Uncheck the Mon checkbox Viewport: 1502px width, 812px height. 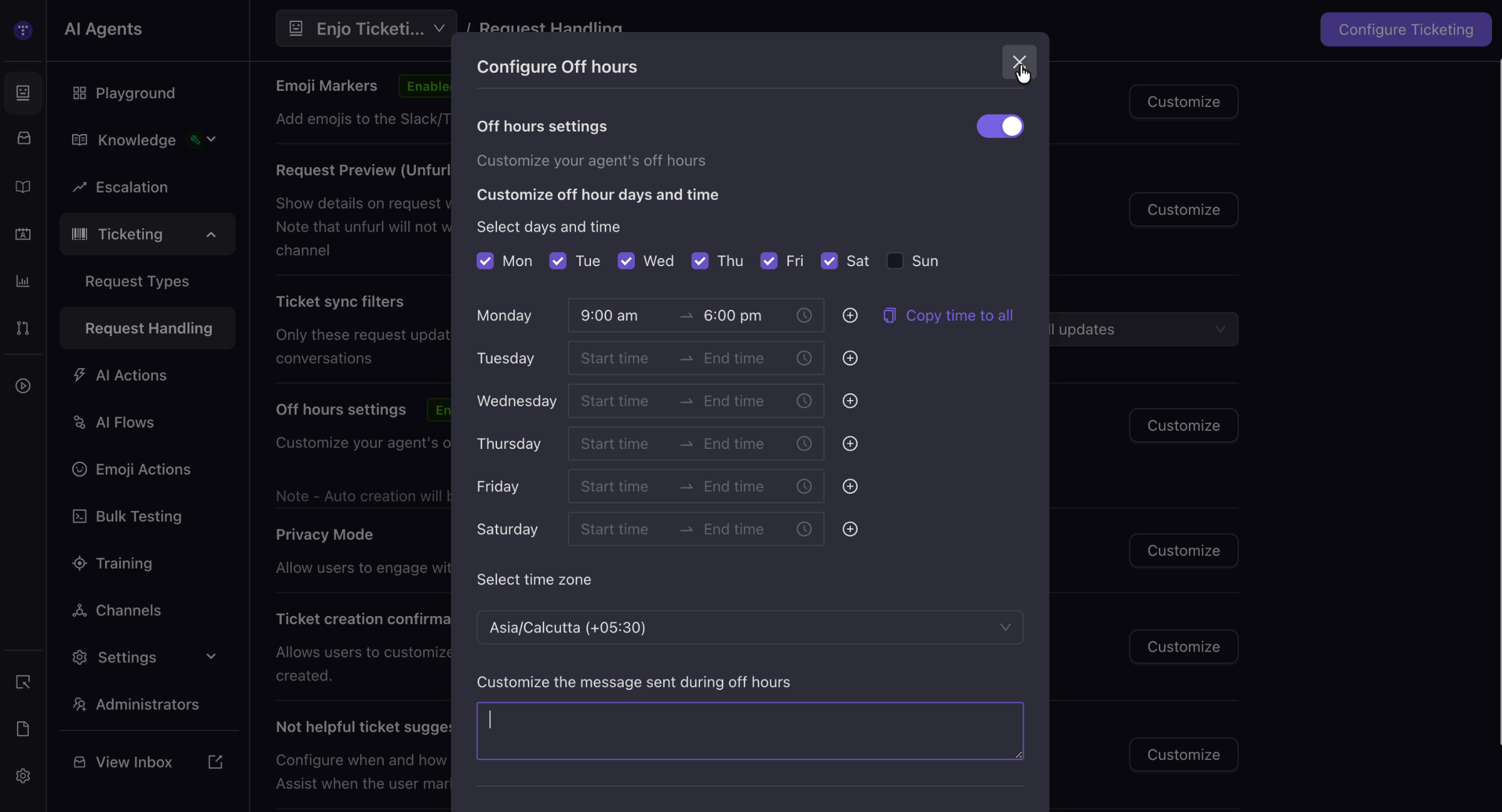tap(485, 261)
